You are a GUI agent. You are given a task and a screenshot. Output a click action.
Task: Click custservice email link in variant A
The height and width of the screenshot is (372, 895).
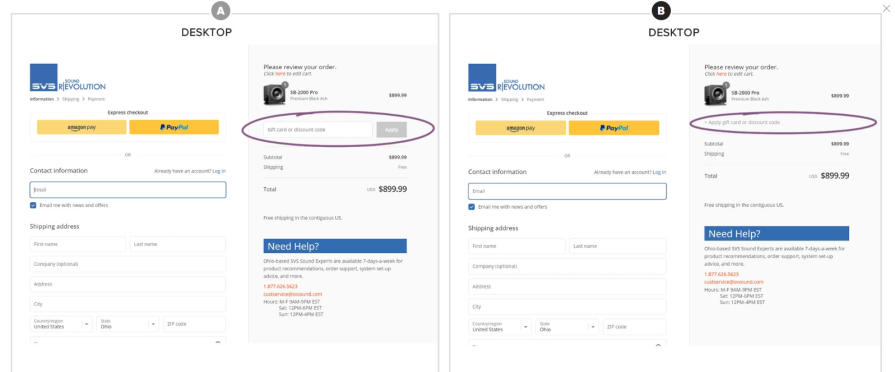click(x=293, y=294)
